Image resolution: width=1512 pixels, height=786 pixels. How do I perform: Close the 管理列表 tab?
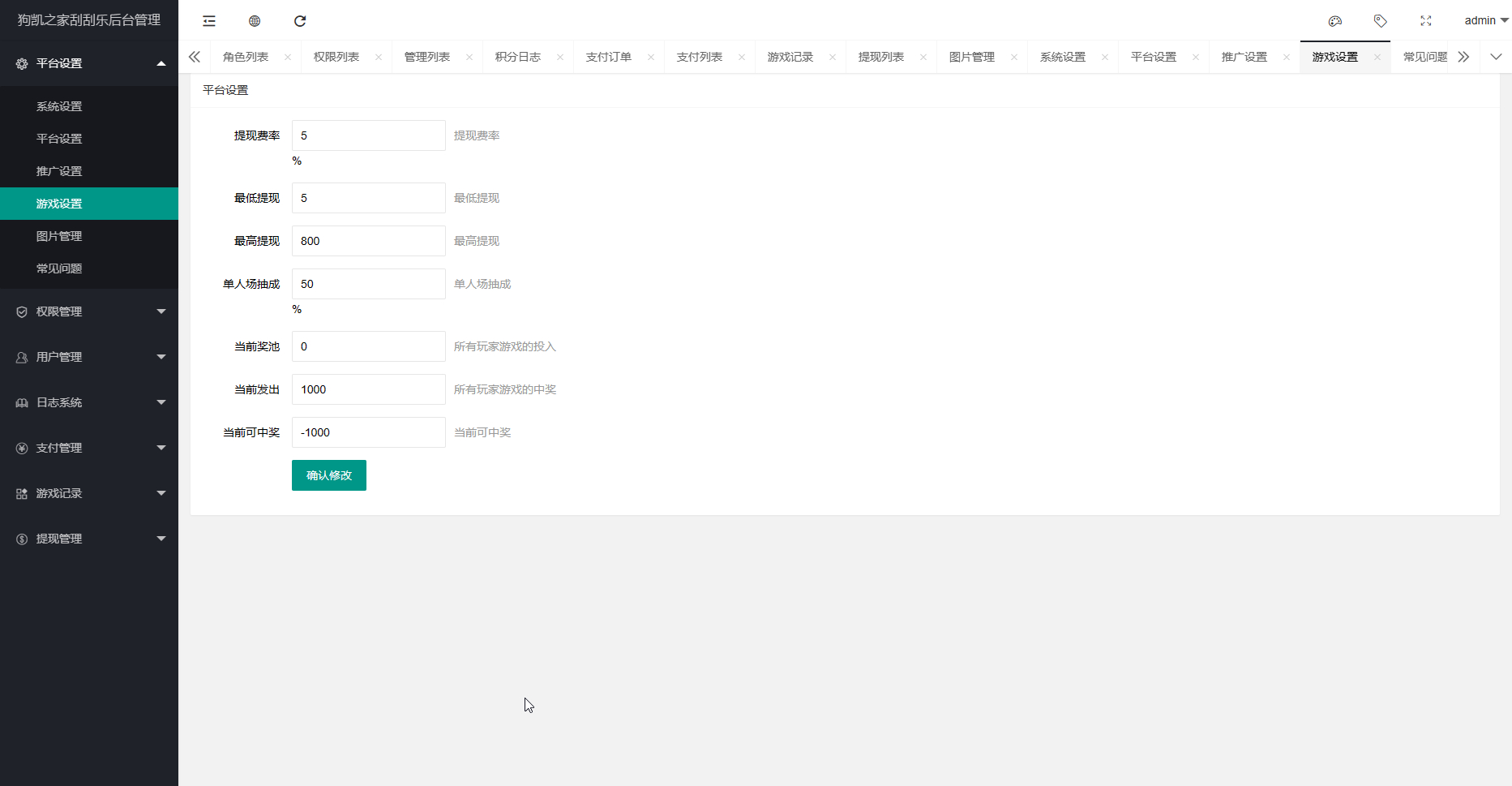point(469,57)
